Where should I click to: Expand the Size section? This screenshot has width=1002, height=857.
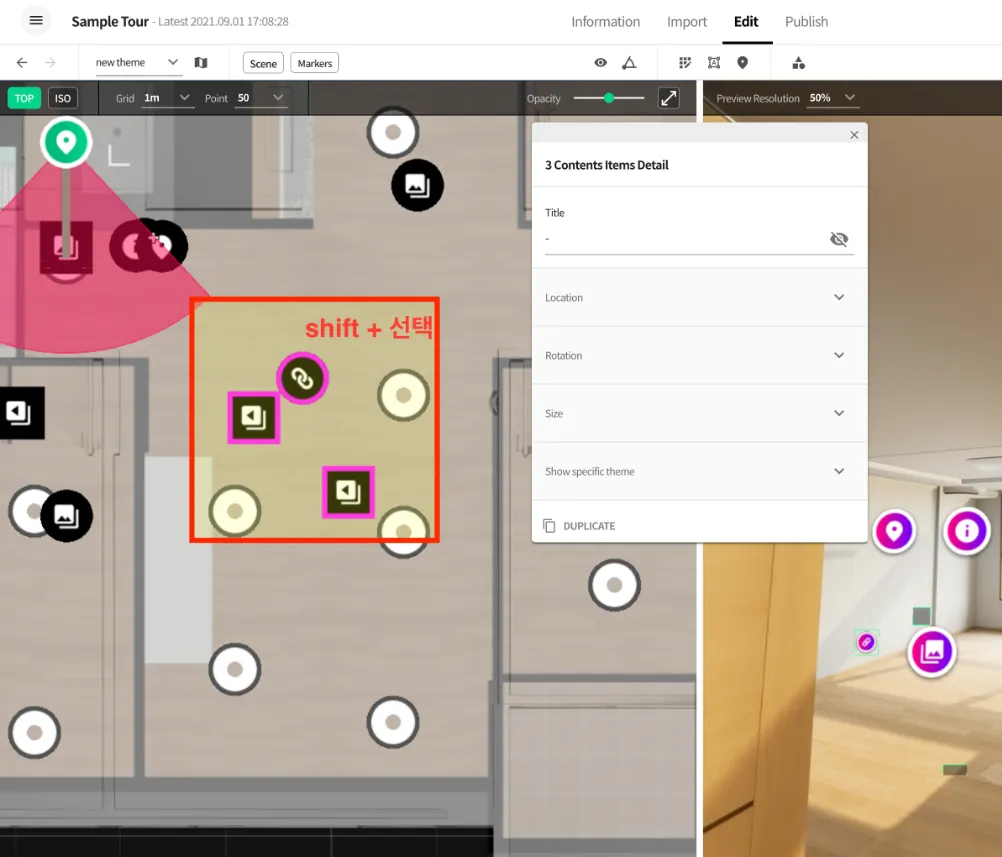click(x=699, y=413)
